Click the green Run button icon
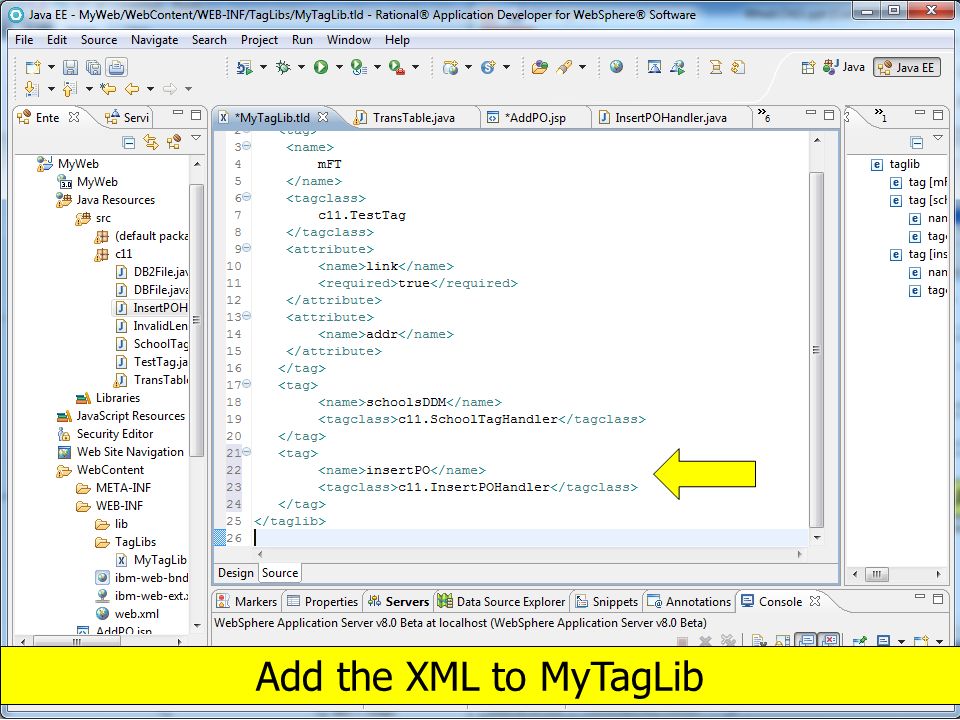Viewport: 960px width, 720px height. click(x=321, y=67)
